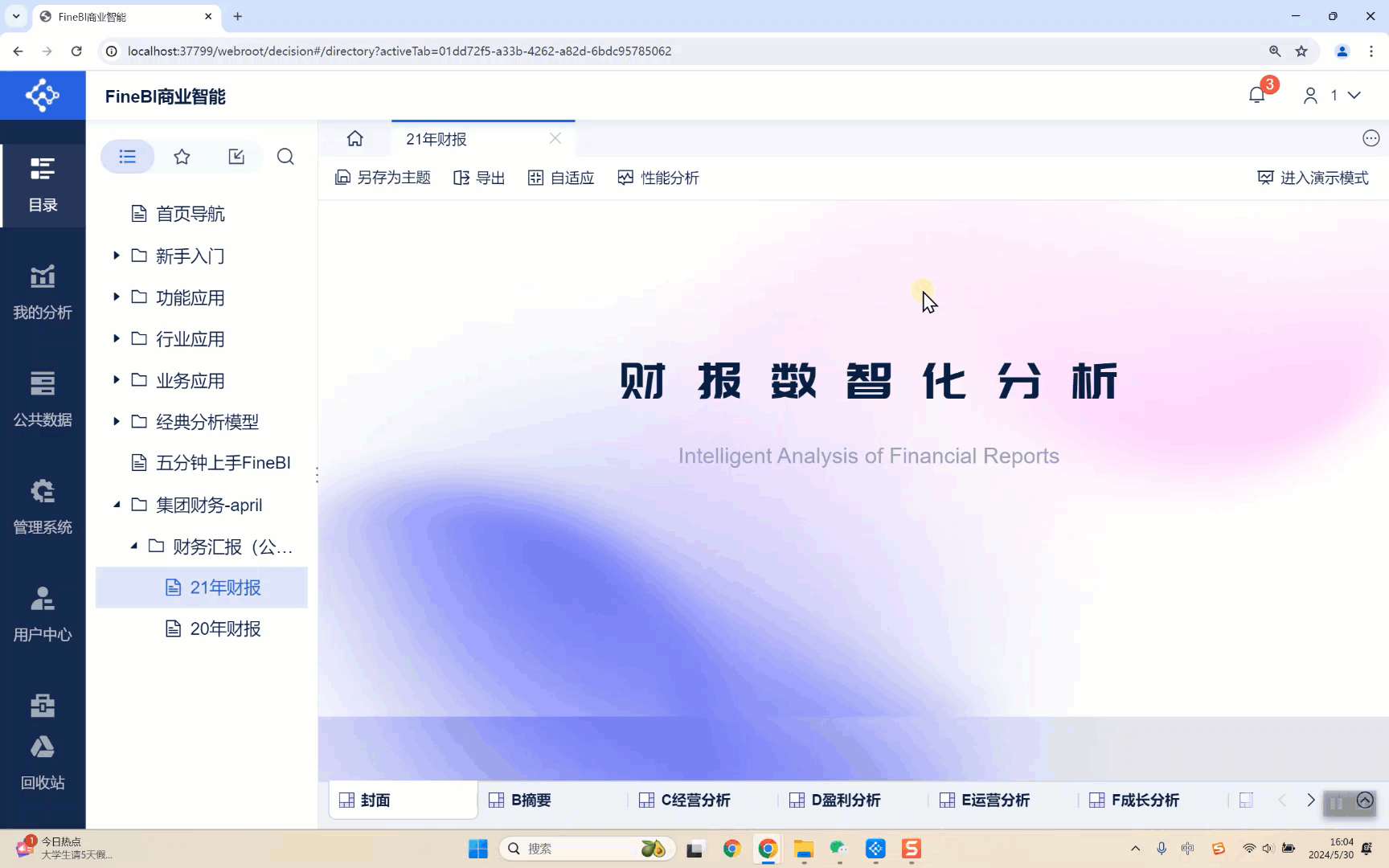Viewport: 1389px width, 868px height.
Task: Switch to the C经营分析 tab
Action: [694, 800]
